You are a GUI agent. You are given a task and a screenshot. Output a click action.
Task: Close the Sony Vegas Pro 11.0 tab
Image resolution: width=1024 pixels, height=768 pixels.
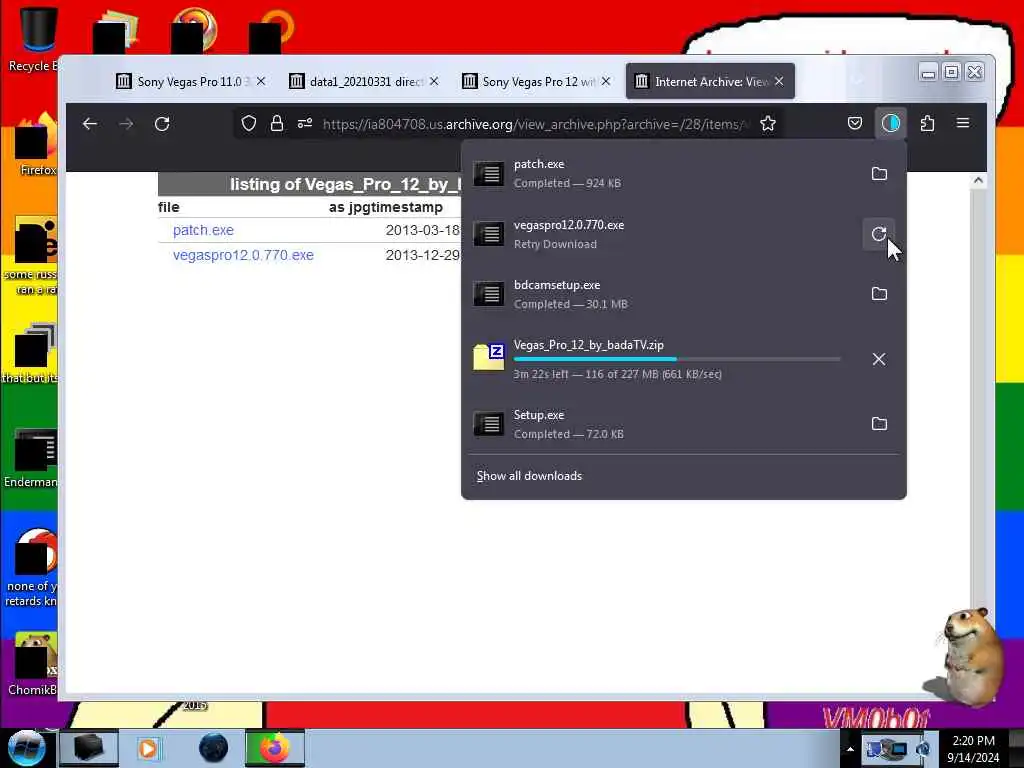tap(261, 81)
